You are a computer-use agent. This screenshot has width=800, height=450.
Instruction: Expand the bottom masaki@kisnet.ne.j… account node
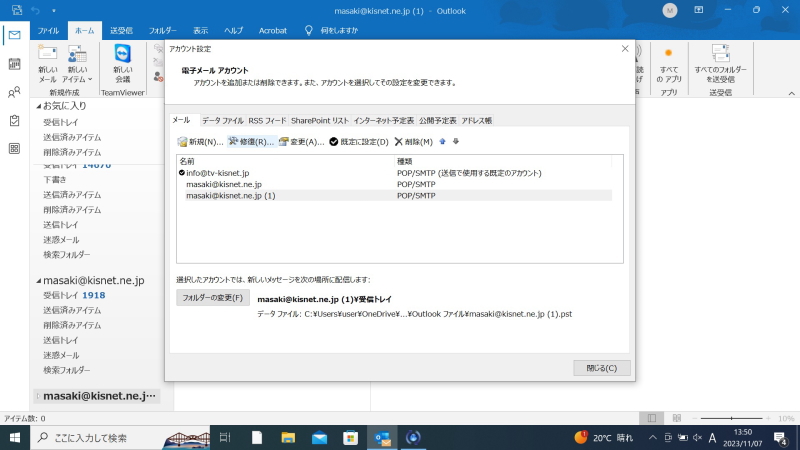pos(38,396)
